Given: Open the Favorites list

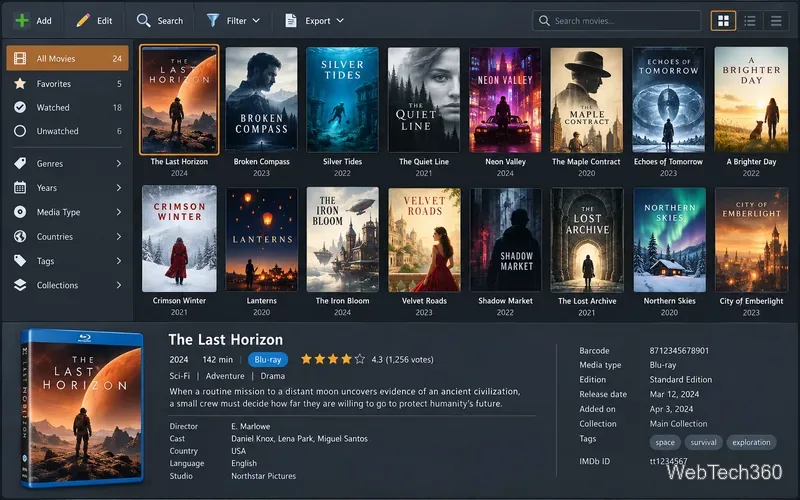Looking at the screenshot, I should coord(67,83).
